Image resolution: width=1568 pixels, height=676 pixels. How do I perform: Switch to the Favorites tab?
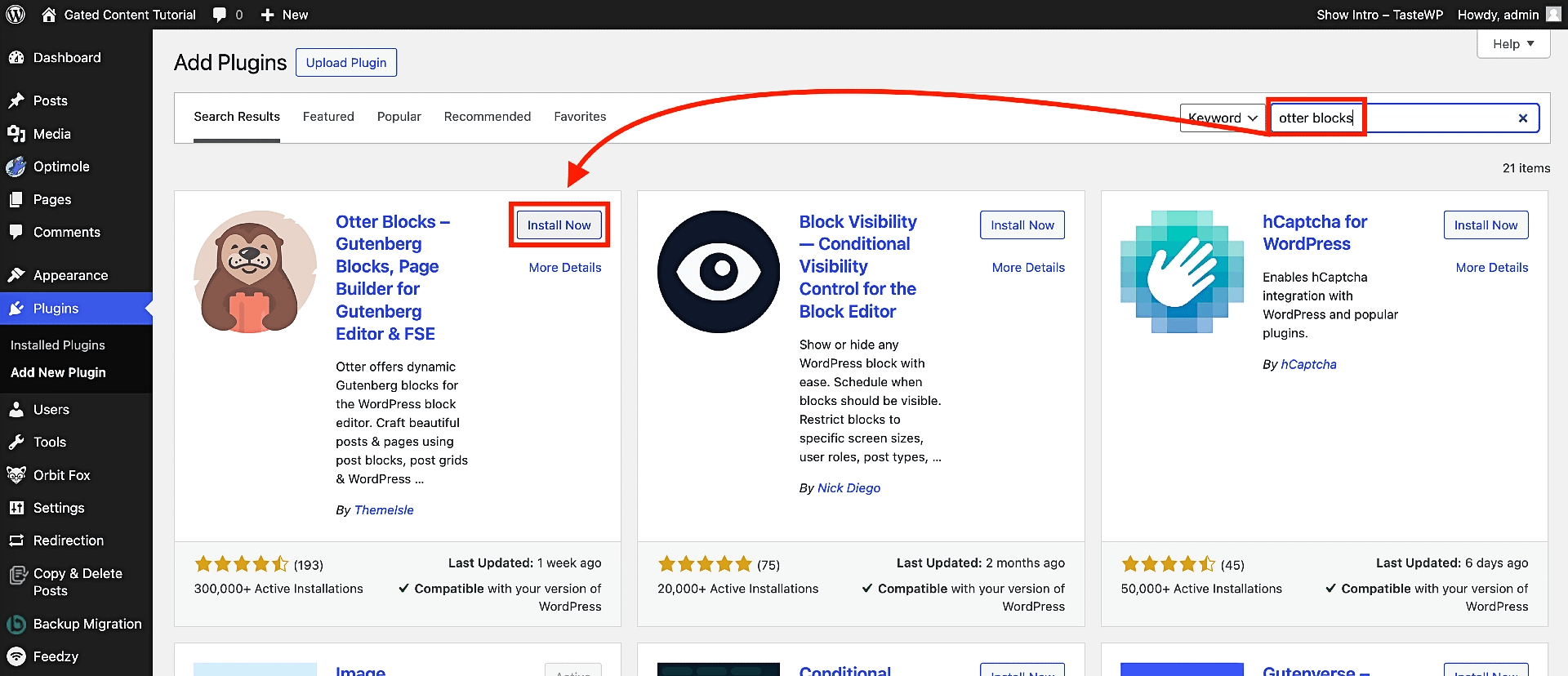[x=580, y=117]
